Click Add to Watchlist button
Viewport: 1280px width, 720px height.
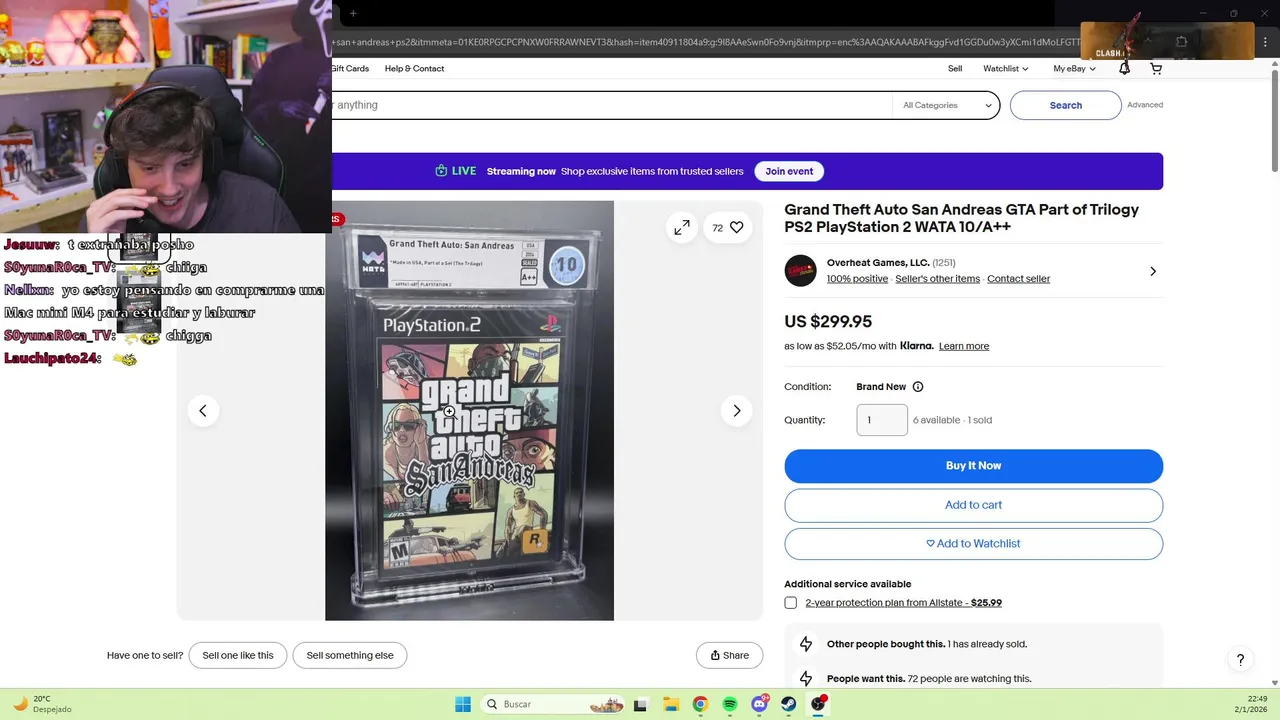973,544
